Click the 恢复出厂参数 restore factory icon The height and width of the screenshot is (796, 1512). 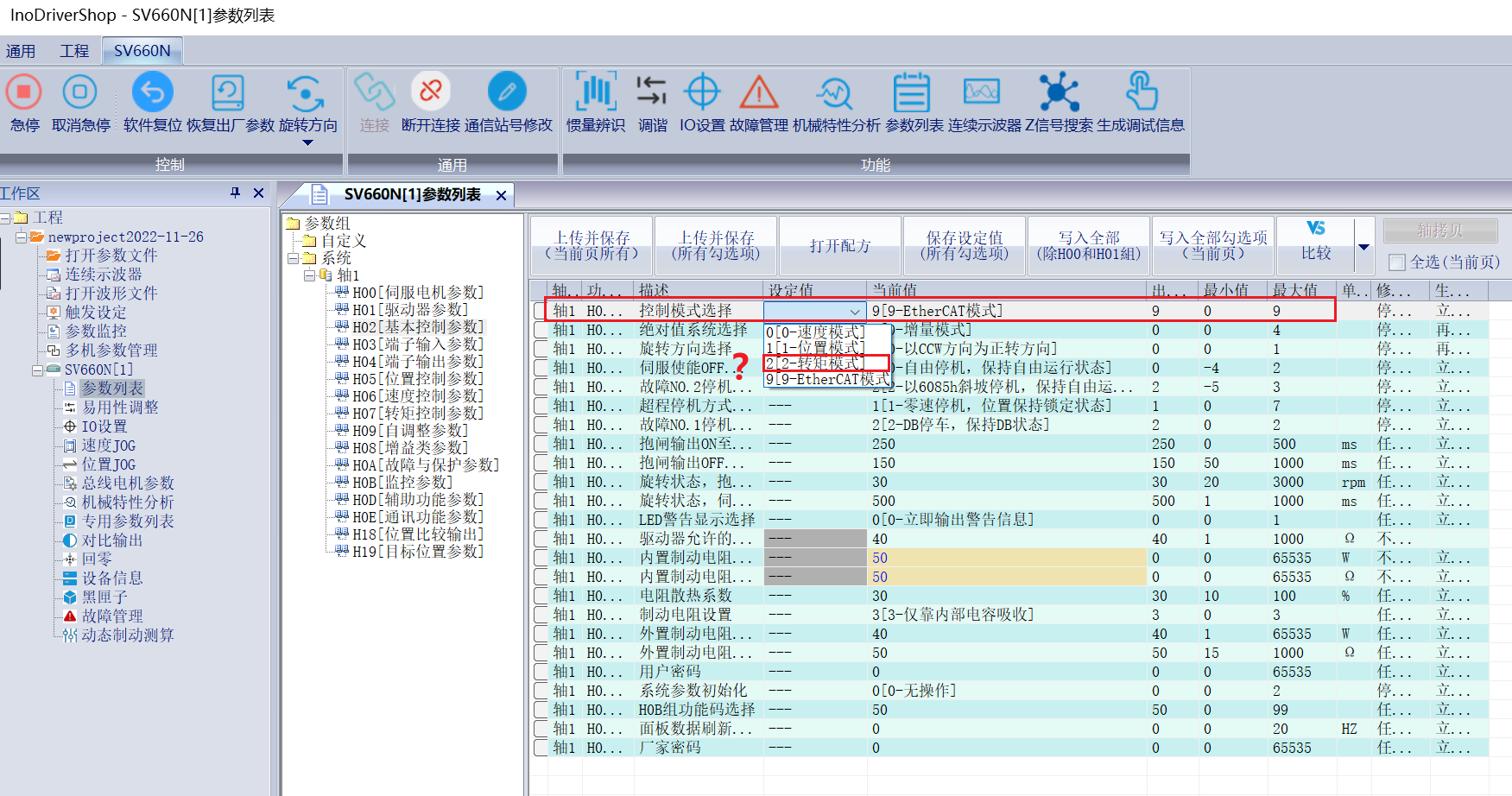click(x=228, y=92)
